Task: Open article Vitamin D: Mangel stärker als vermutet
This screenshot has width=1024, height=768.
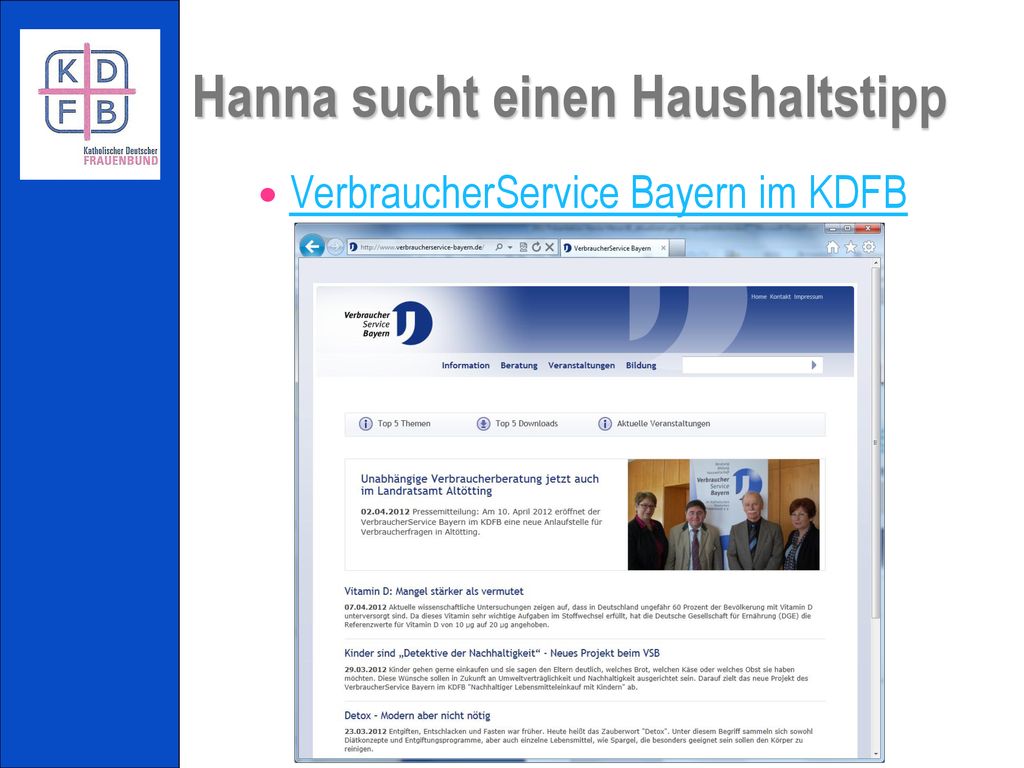Action: click(434, 591)
